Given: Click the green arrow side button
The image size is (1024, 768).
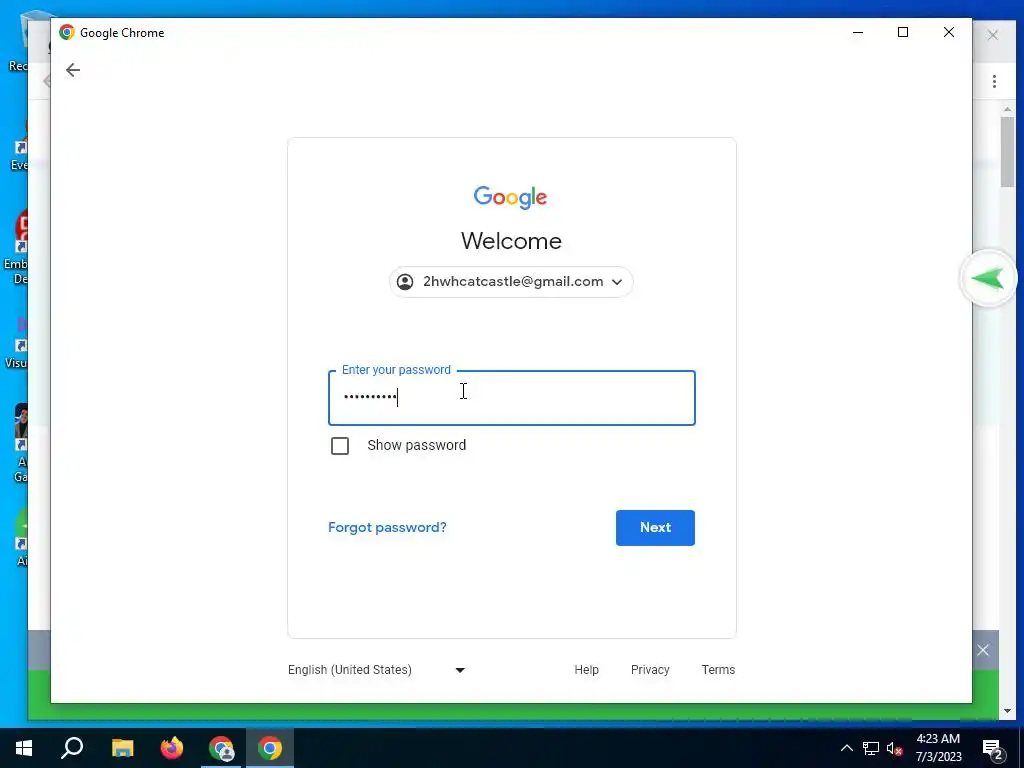Looking at the screenshot, I should click(988, 279).
